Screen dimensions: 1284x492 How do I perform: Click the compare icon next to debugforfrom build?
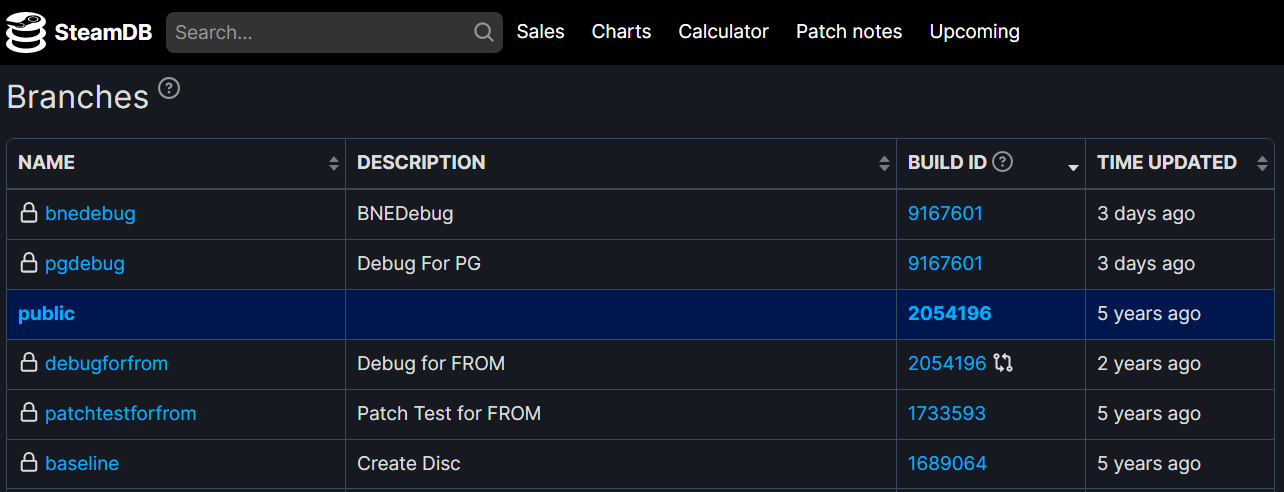click(x=1003, y=364)
